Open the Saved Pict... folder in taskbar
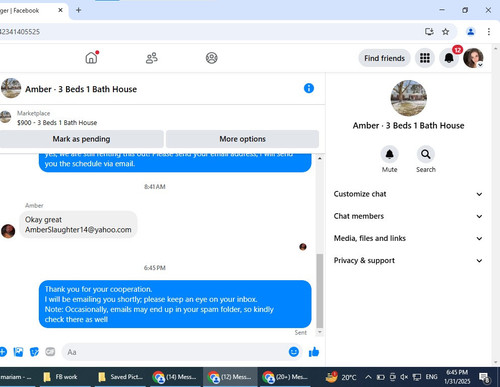Screen dimensions: 500x387 pos(121,377)
